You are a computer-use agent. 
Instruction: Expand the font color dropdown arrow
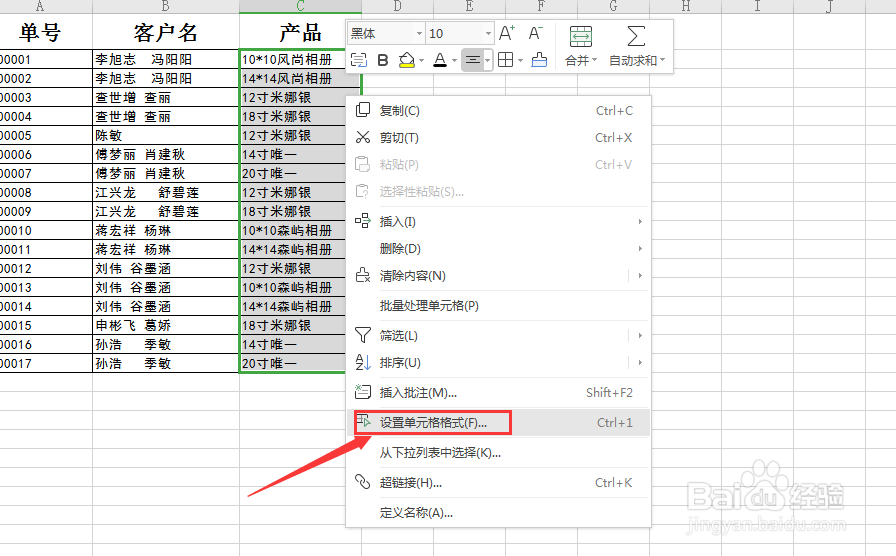454,61
